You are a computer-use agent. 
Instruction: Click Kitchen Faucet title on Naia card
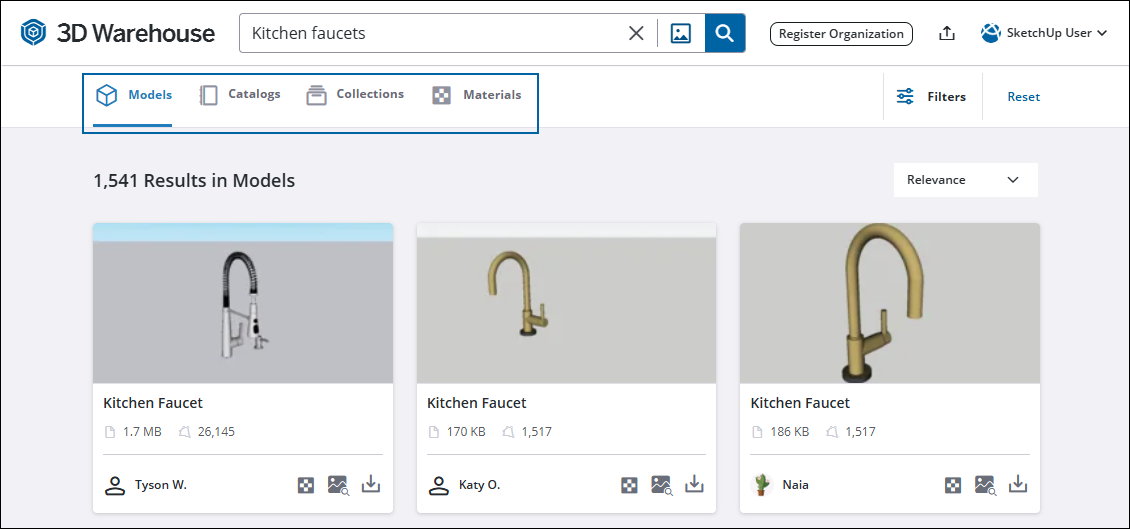pos(800,403)
